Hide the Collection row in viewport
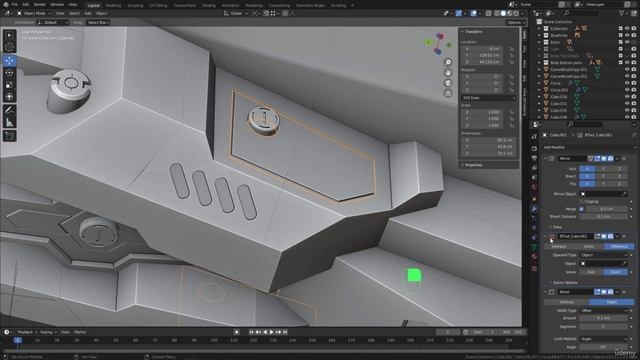This screenshot has width=640, height=360. pyautogui.click(x=627, y=29)
